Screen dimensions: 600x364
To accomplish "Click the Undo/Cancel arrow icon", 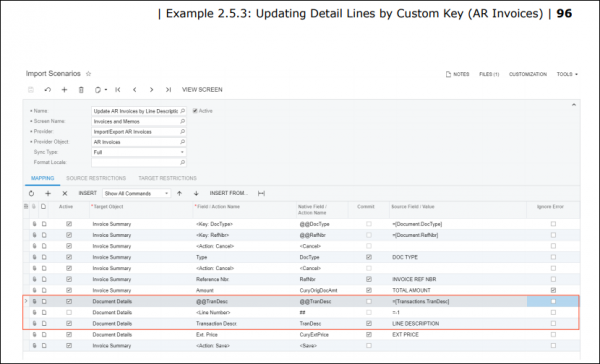I will coord(47,90).
